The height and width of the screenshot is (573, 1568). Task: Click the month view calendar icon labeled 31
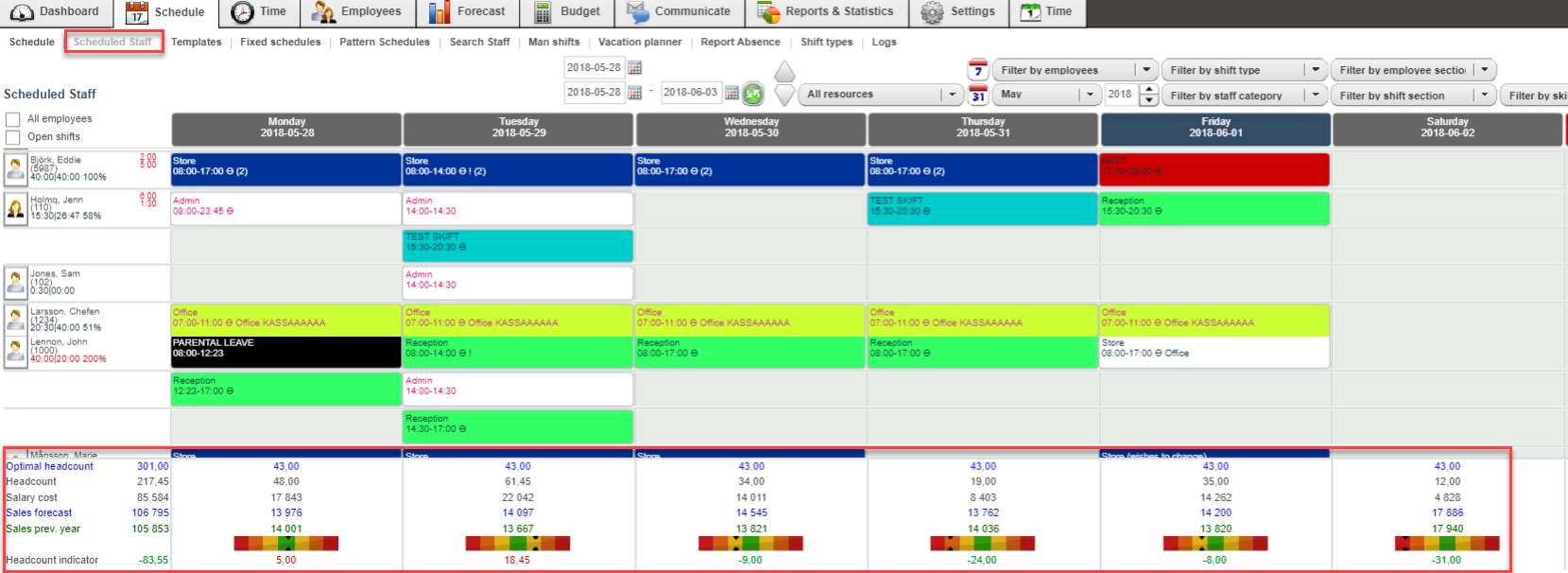pyautogui.click(x=978, y=95)
